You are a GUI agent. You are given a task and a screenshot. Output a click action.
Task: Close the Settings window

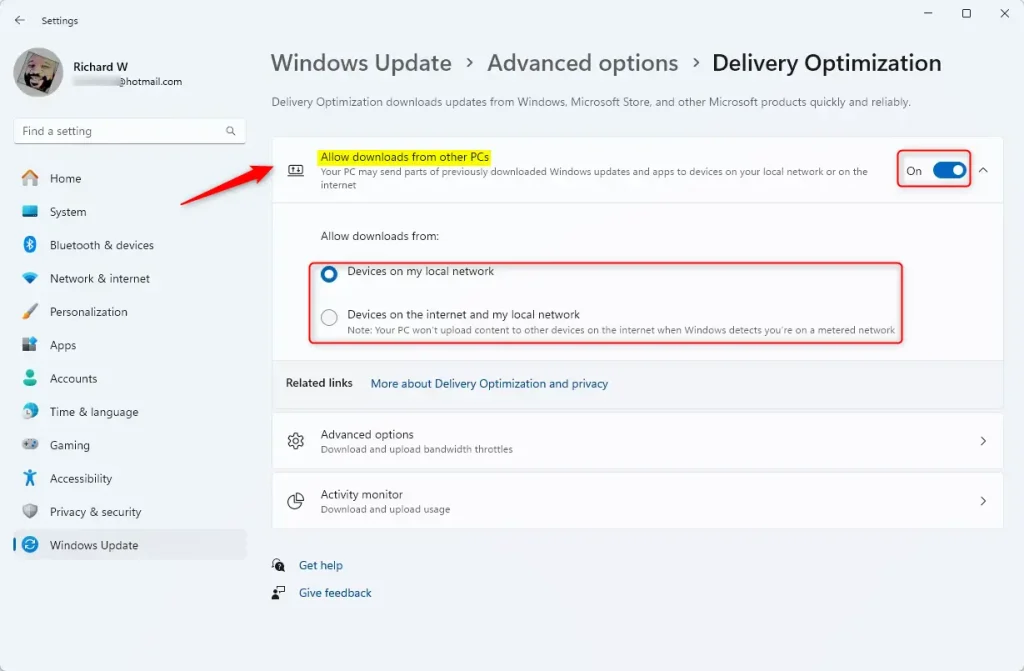pyautogui.click(x=1004, y=14)
